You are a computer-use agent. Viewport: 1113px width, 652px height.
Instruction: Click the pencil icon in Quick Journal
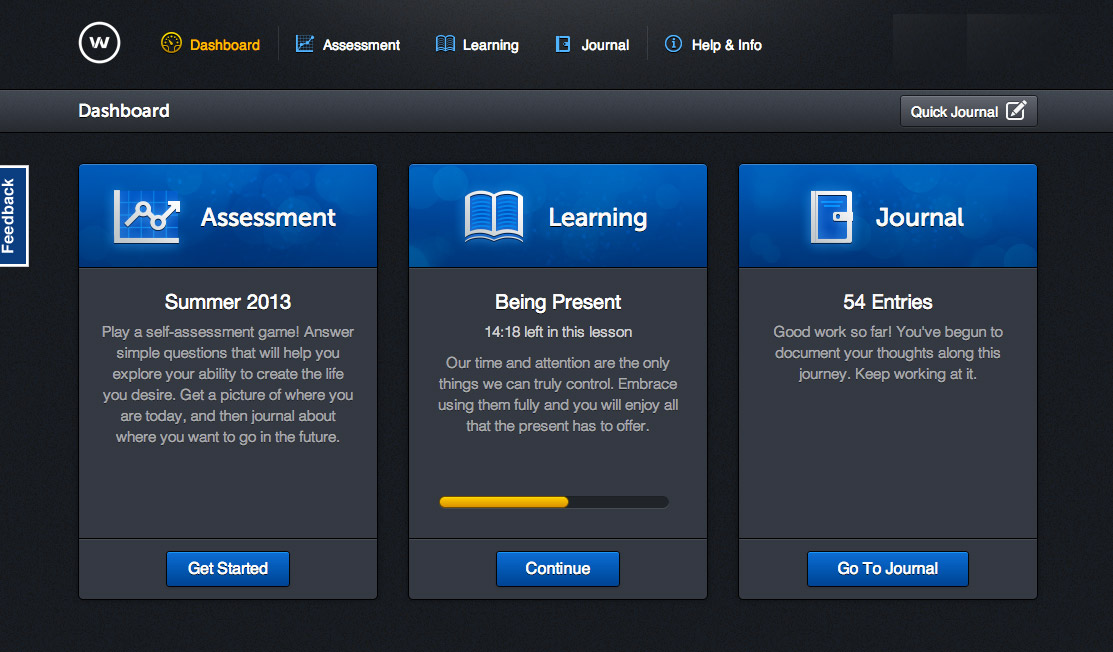(1016, 110)
